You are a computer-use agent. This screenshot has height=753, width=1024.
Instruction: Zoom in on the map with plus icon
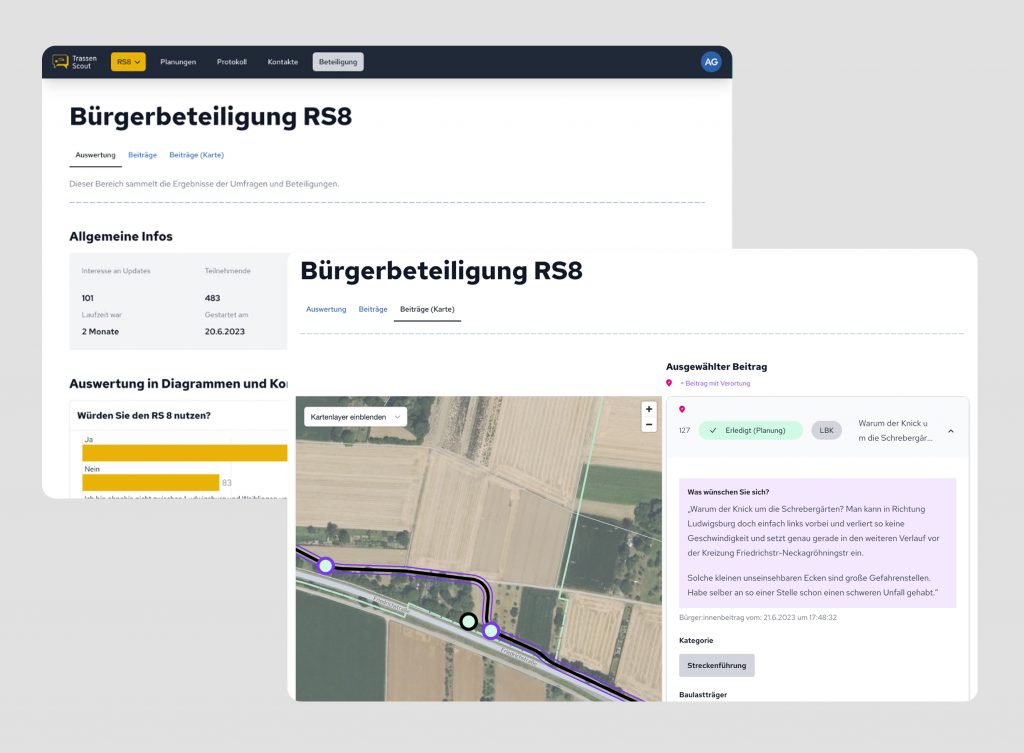648,408
